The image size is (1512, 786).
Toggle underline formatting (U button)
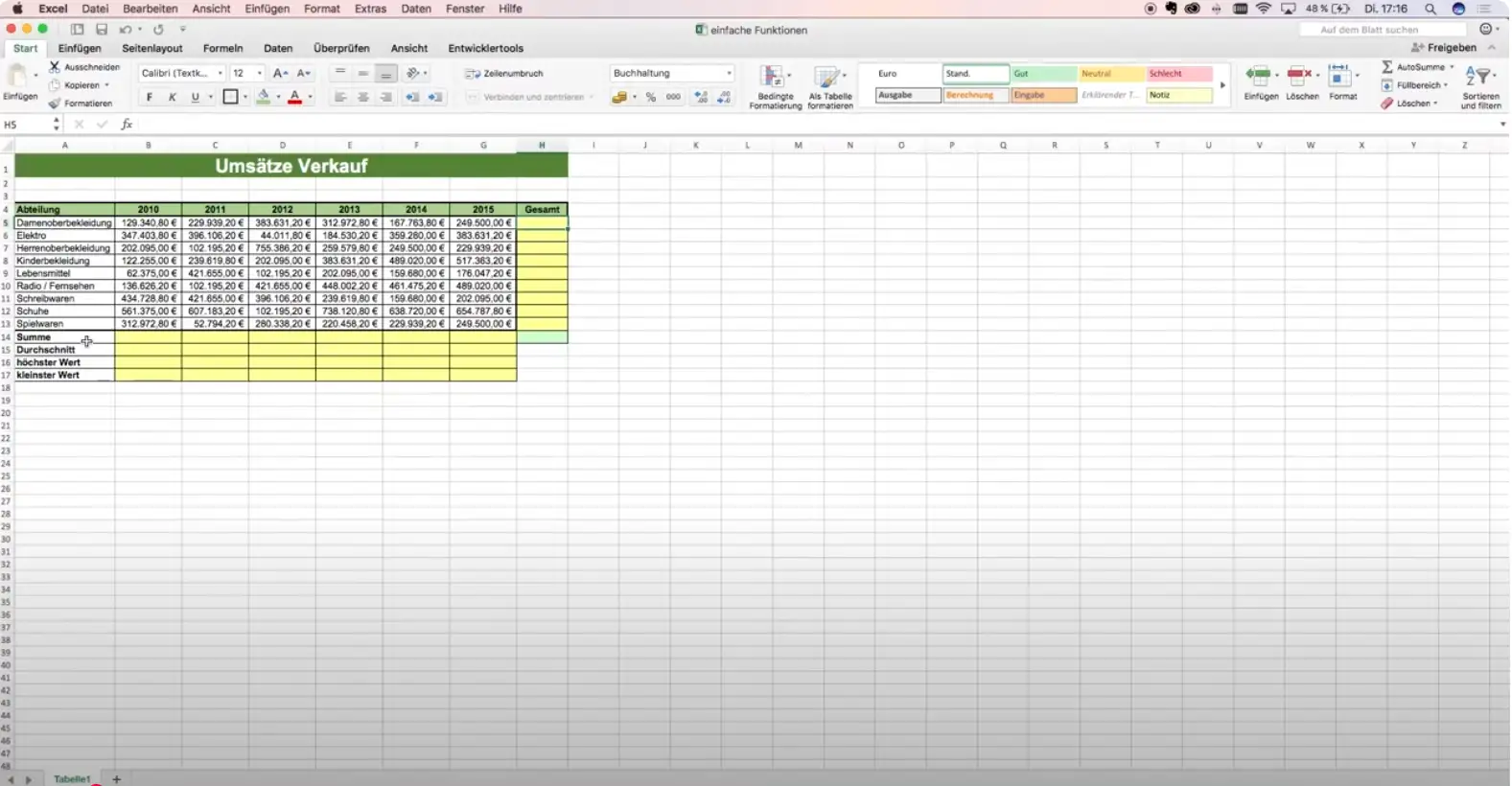(x=195, y=97)
